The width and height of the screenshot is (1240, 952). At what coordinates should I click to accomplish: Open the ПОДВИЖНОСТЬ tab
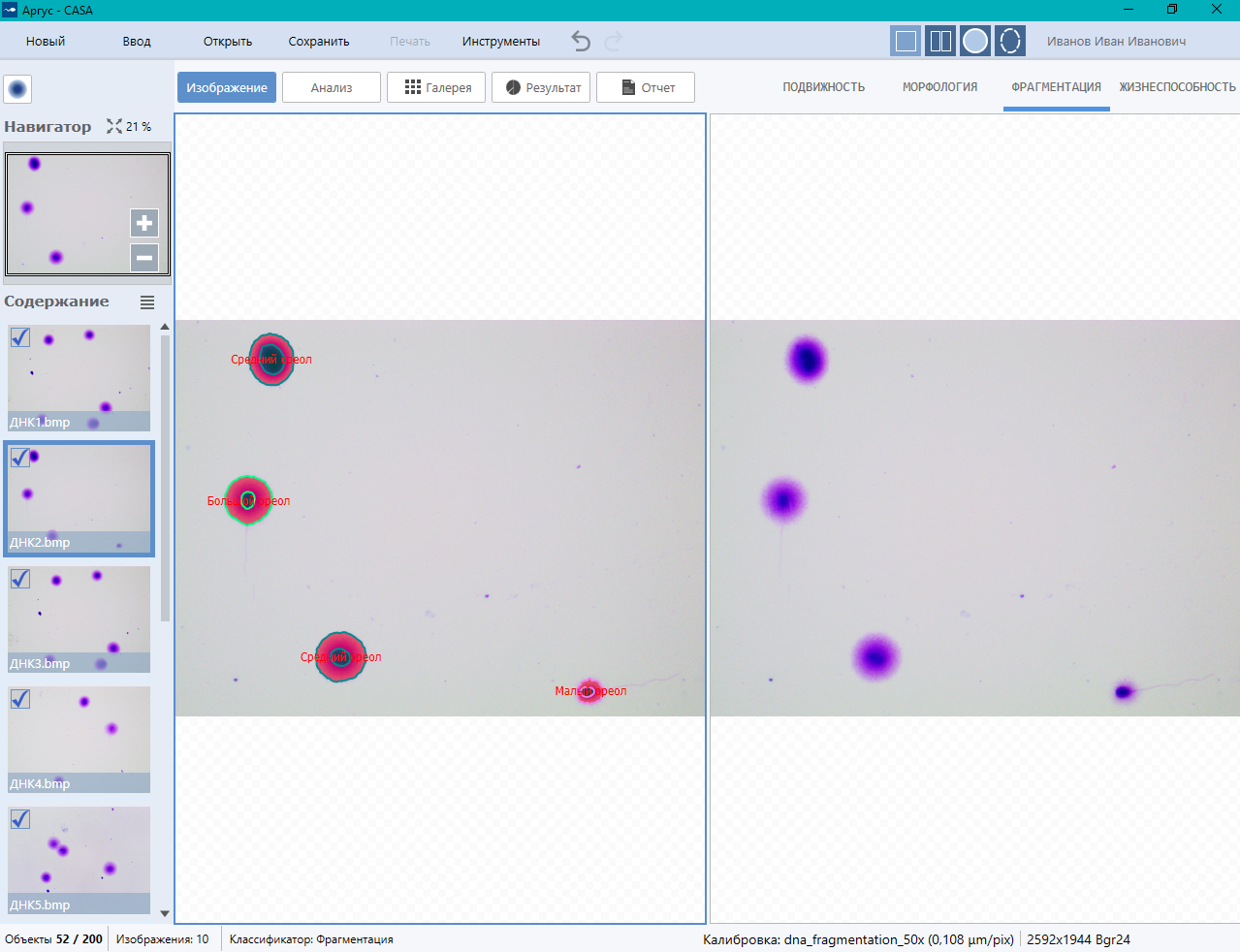pos(823,87)
